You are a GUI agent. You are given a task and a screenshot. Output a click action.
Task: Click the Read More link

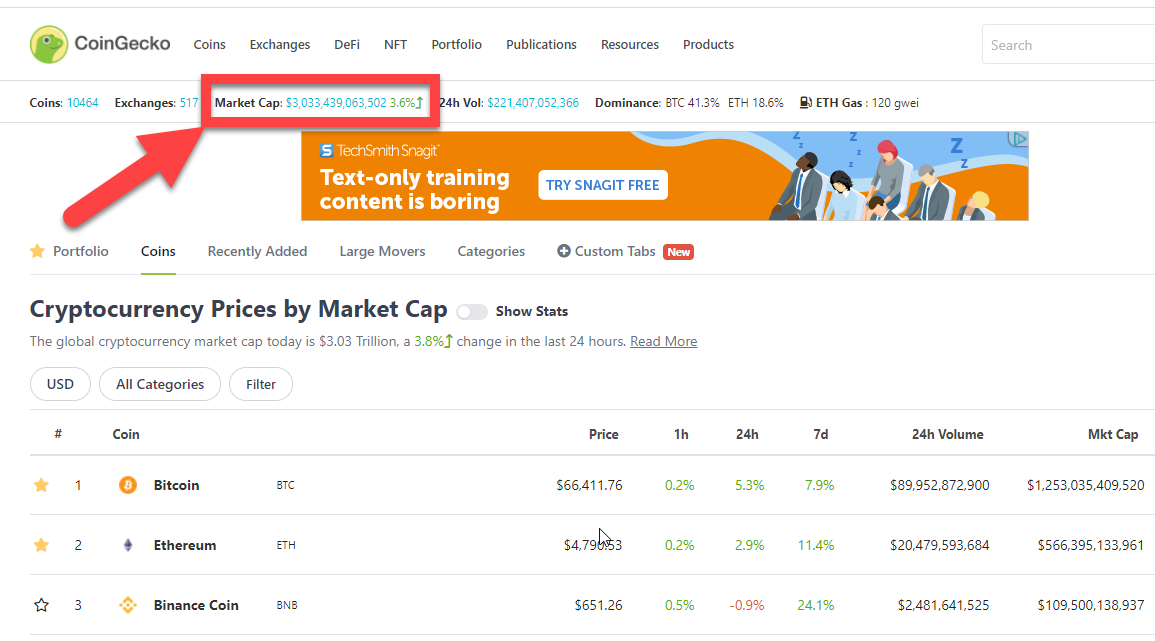point(664,341)
